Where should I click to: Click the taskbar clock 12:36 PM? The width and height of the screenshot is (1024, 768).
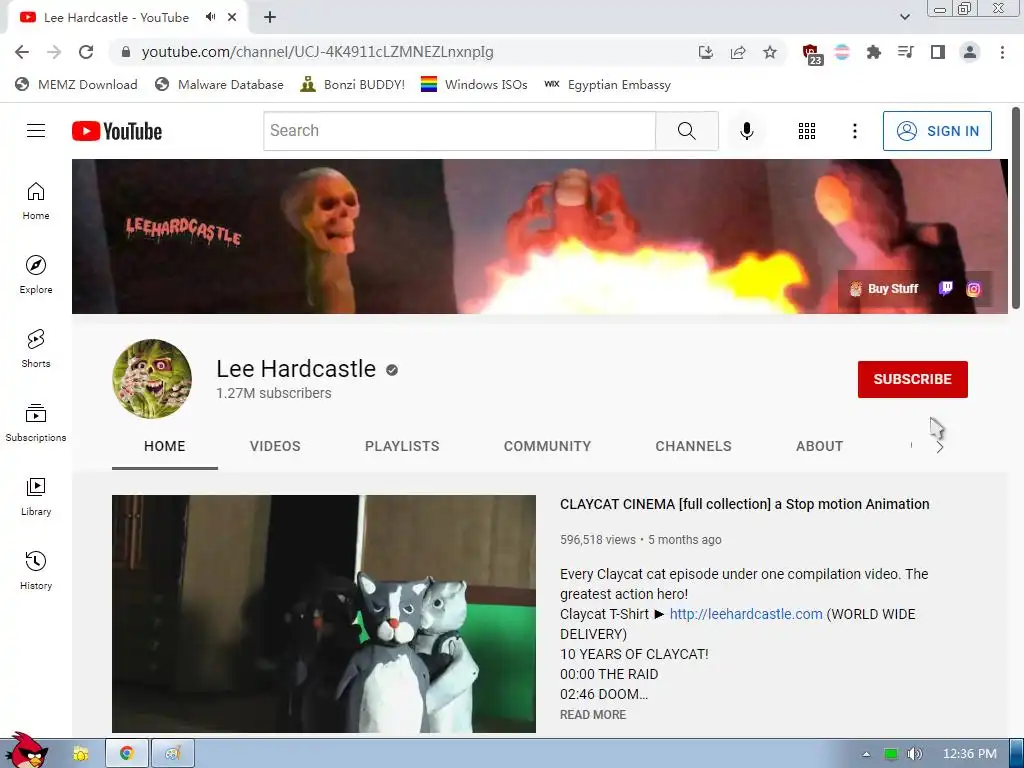970,754
